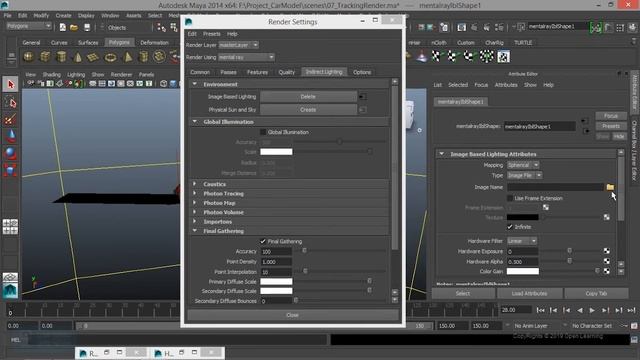Open the Hardware Filter dropdown
This screenshot has height=360, width=640.
tap(522, 241)
